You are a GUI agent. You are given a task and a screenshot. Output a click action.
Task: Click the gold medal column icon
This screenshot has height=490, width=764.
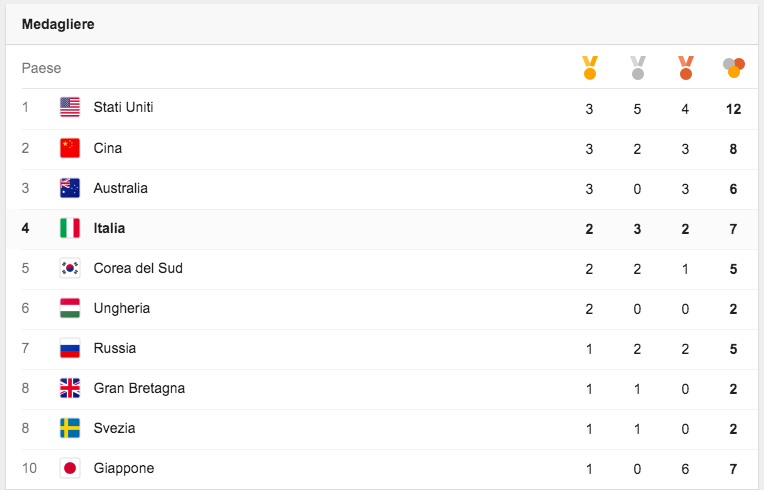(x=589, y=68)
